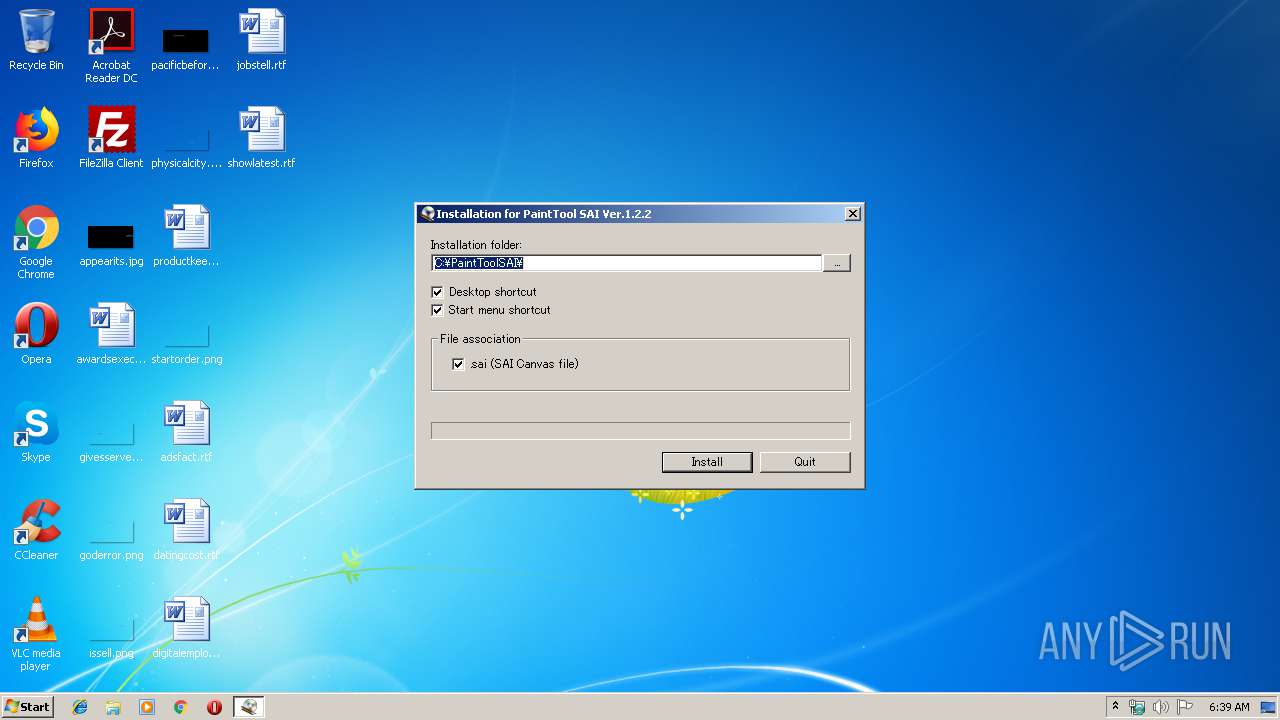The width and height of the screenshot is (1280, 720).
Task: Select the pacificbefor... desktop file
Action: coord(185,48)
